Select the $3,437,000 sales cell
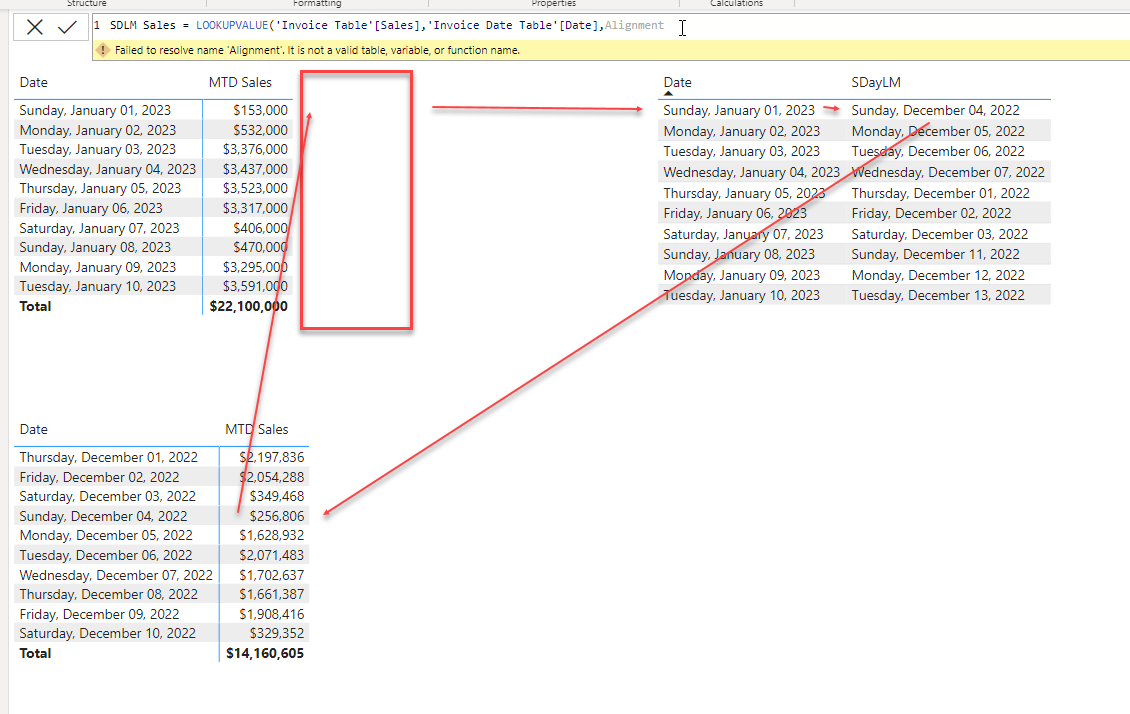This screenshot has width=1130, height=714. (255, 169)
